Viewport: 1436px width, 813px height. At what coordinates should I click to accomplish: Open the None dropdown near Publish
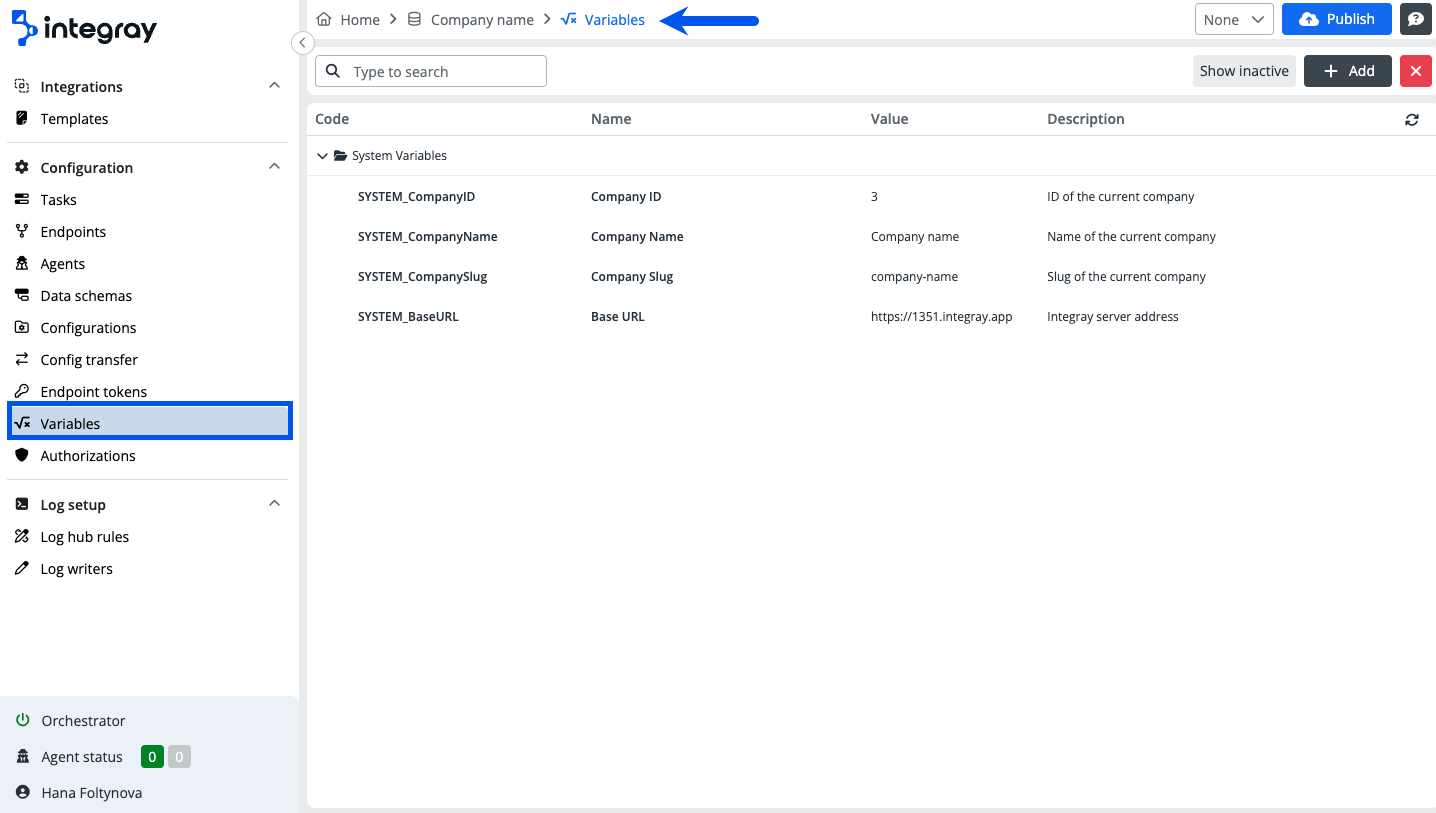pyautogui.click(x=1234, y=19)
